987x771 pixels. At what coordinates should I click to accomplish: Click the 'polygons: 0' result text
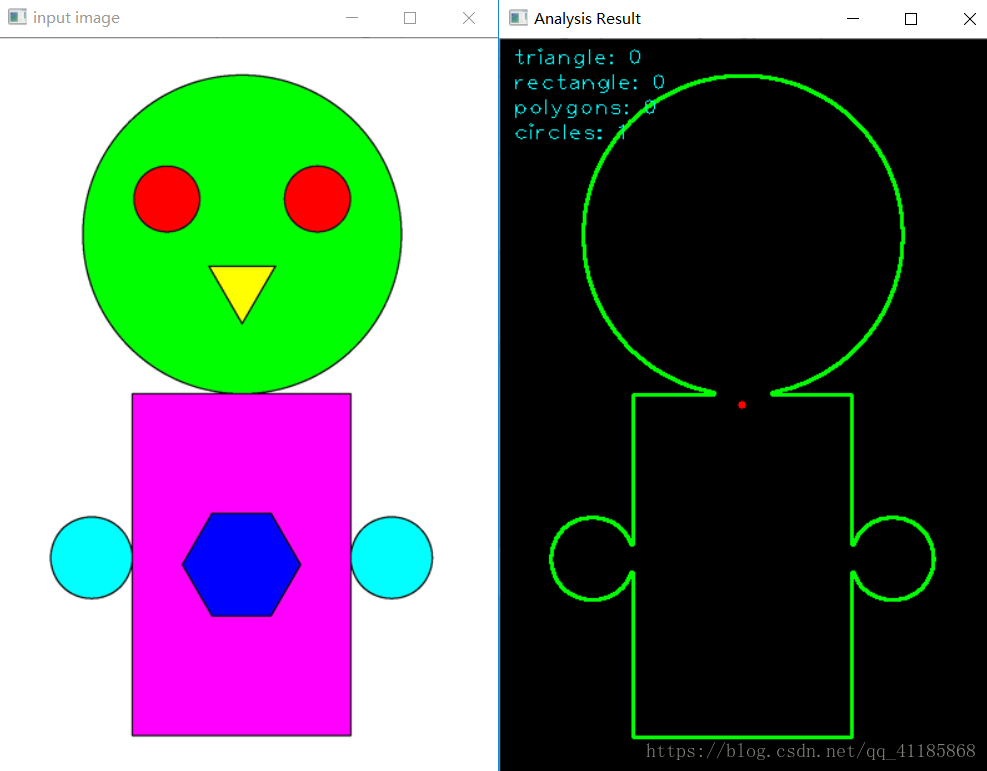(x=585, y=108)
